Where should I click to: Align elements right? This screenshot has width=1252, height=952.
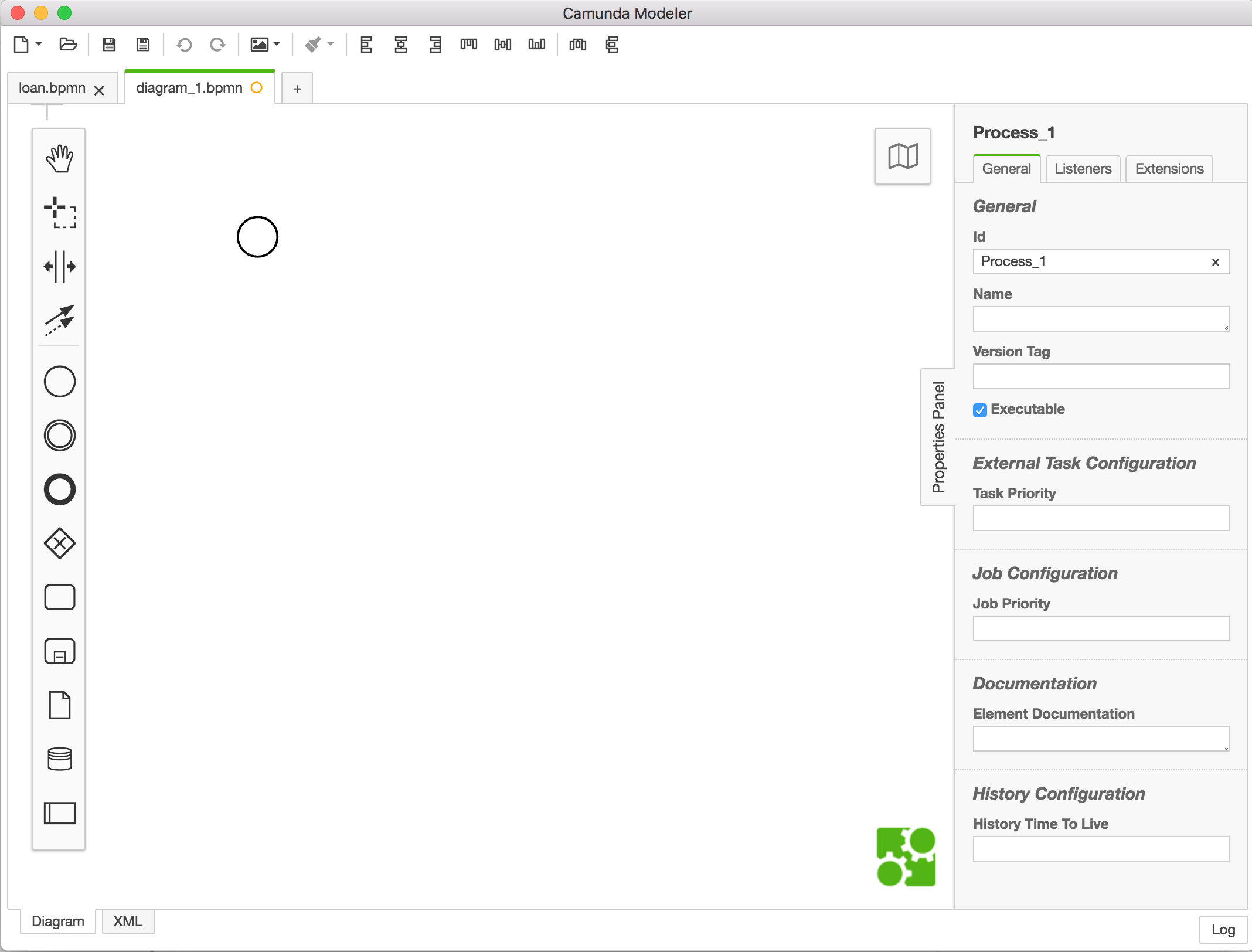click(435, 45)
